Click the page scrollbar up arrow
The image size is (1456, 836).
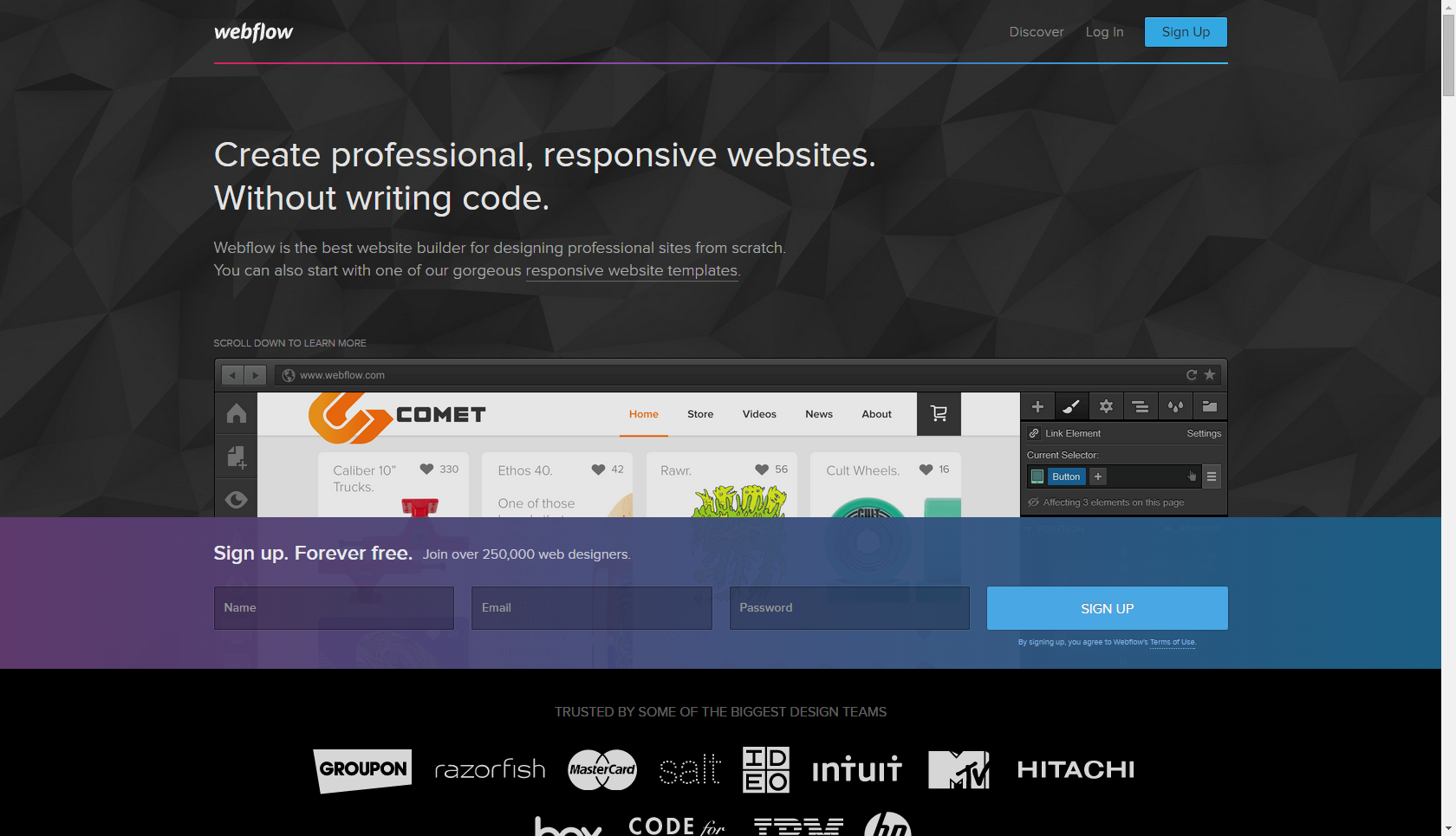[1448, 7]
